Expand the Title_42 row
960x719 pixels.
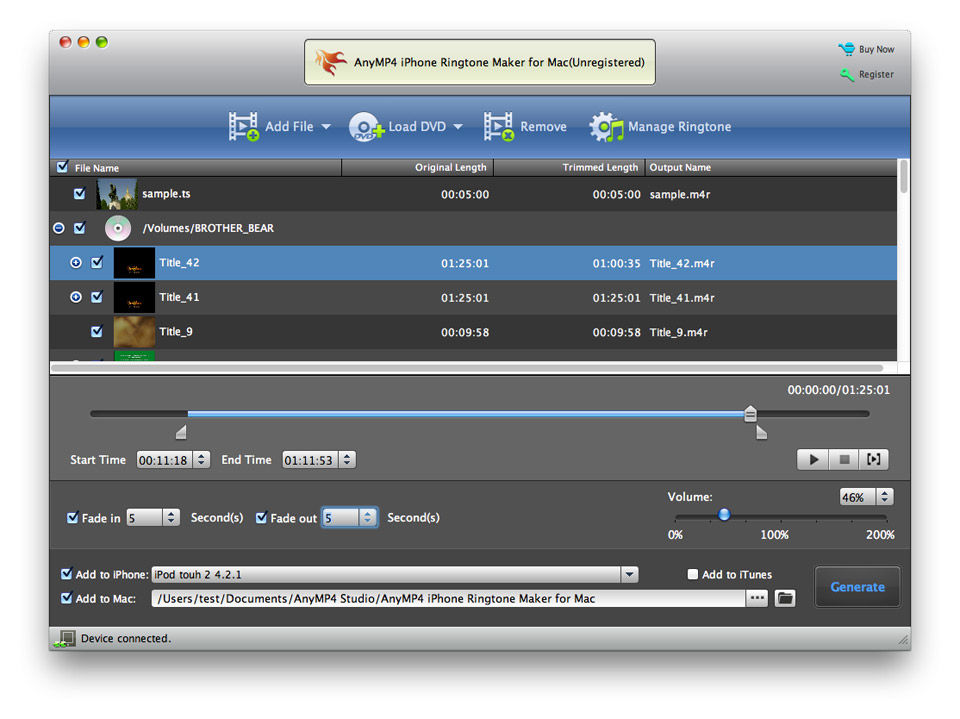(x=76, y=263)
